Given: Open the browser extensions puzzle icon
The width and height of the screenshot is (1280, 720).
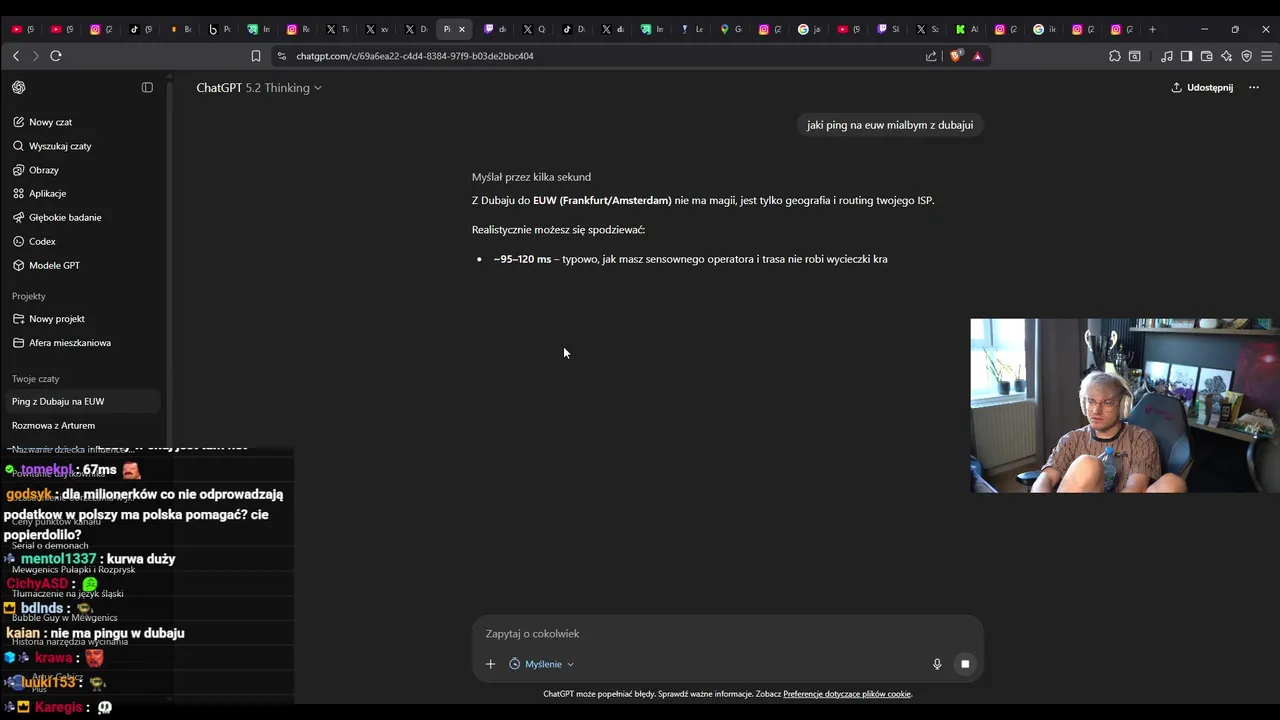Looking at the screenshot, I should point(1115,56).
